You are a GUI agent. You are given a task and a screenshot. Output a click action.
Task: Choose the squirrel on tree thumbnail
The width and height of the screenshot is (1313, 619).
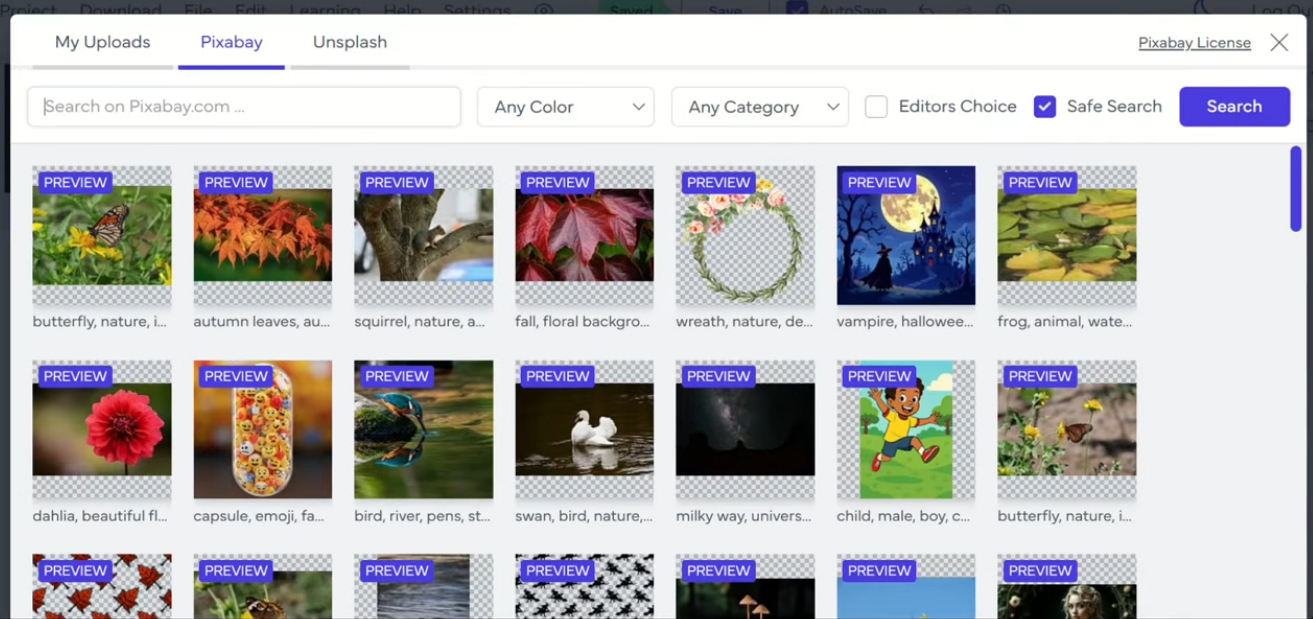click(423, 235)
